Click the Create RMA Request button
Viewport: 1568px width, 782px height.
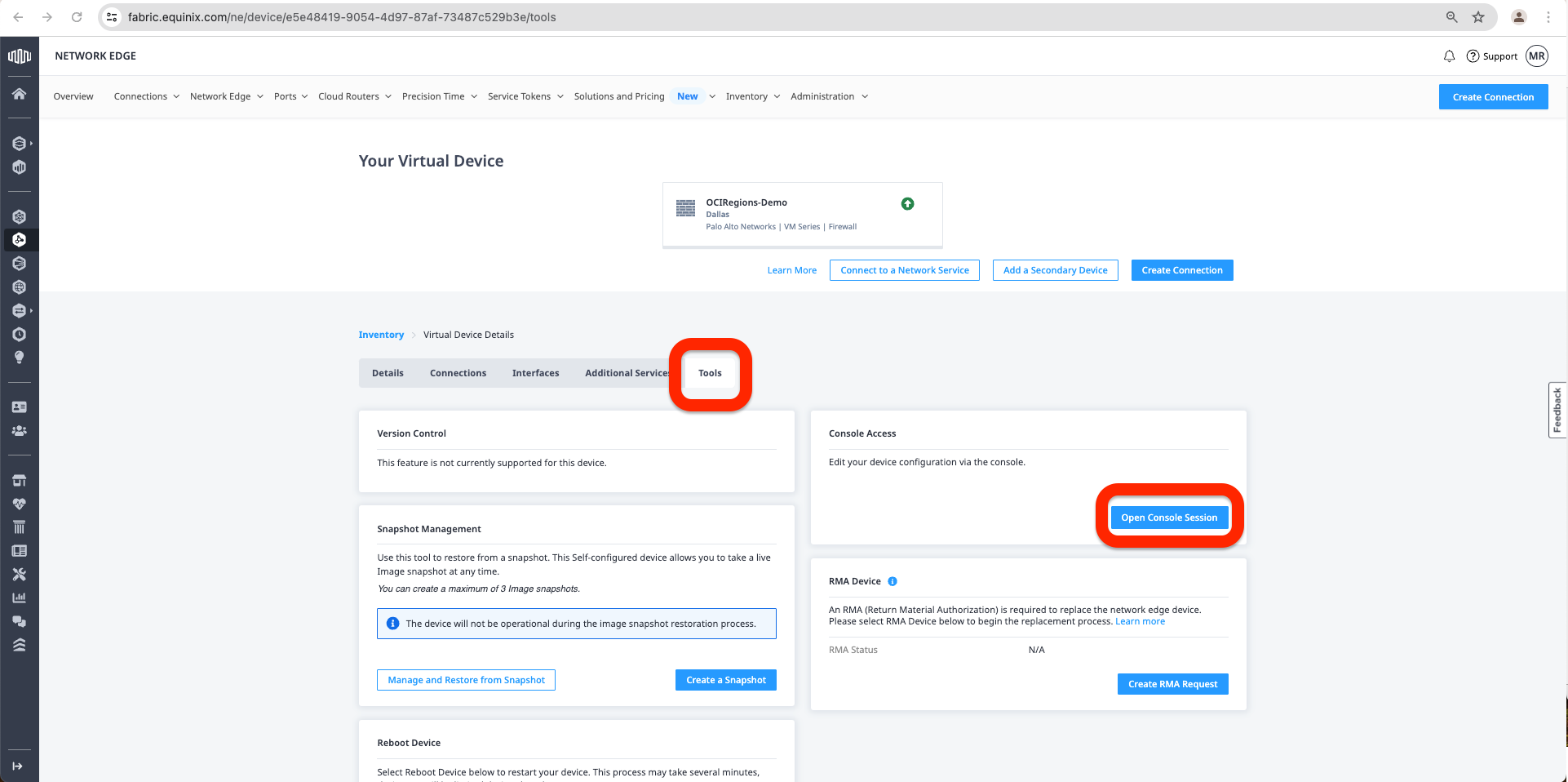pyautogui.click(x=1172, y=684)
